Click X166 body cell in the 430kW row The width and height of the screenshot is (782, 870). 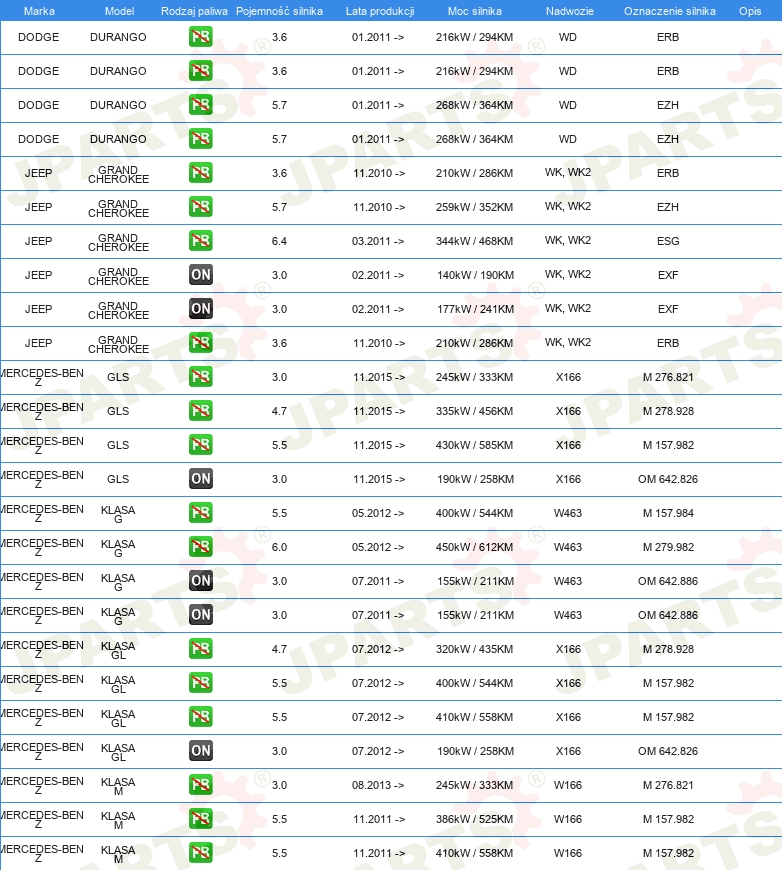[x=568, y=445]
